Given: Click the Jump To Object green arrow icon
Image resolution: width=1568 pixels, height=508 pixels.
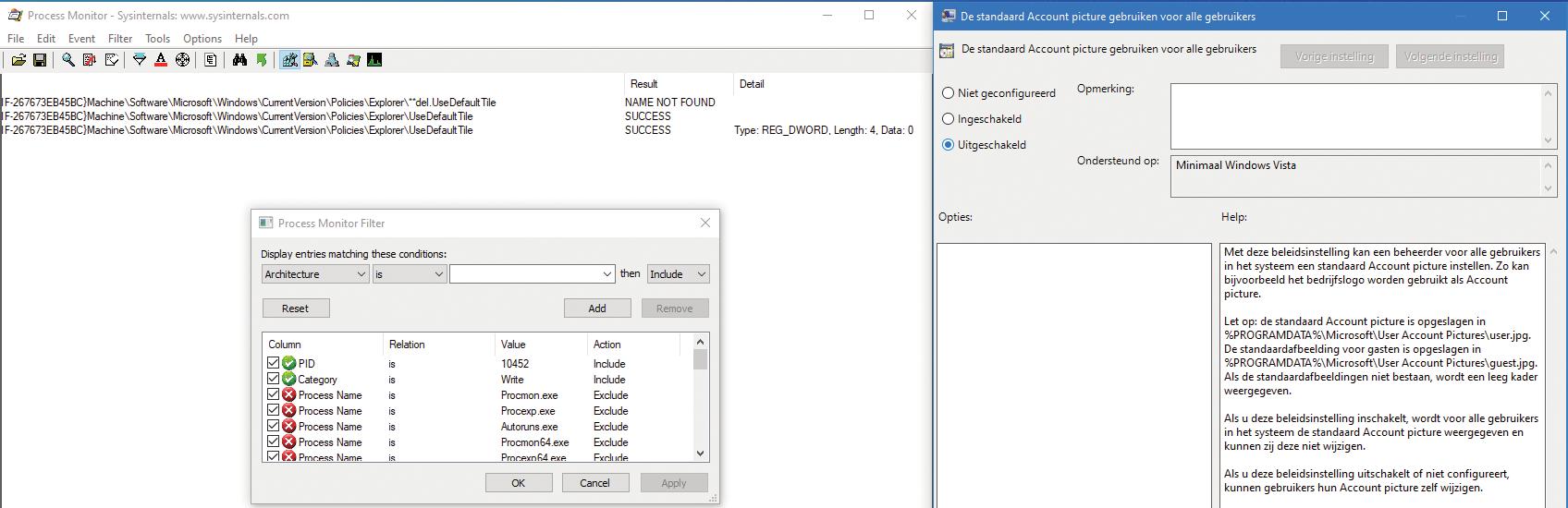Looking at the screenshot, I should pyautogui.click(x=262, y=60).
